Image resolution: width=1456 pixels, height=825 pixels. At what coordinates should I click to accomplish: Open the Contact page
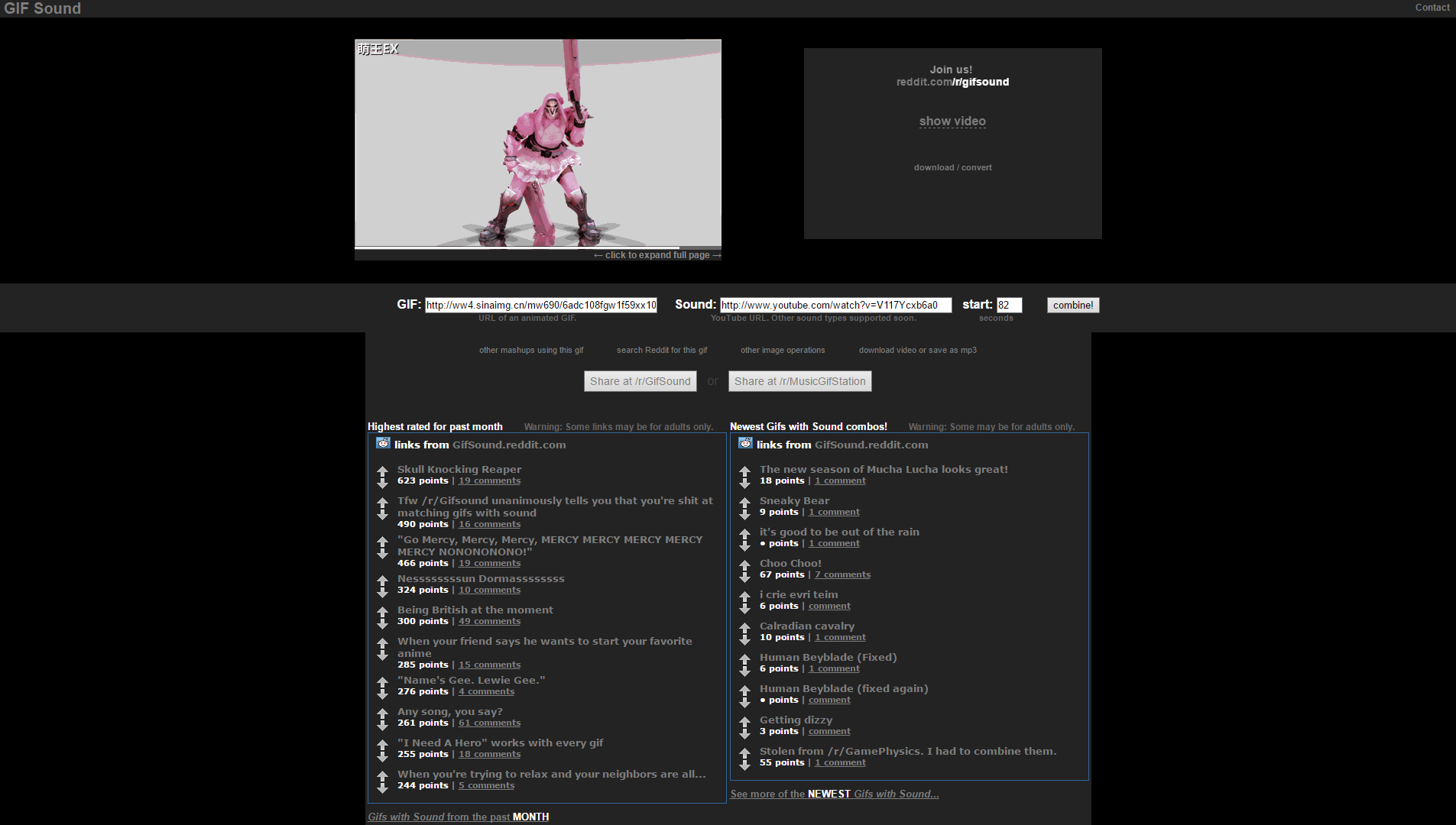pos(1432,8)
